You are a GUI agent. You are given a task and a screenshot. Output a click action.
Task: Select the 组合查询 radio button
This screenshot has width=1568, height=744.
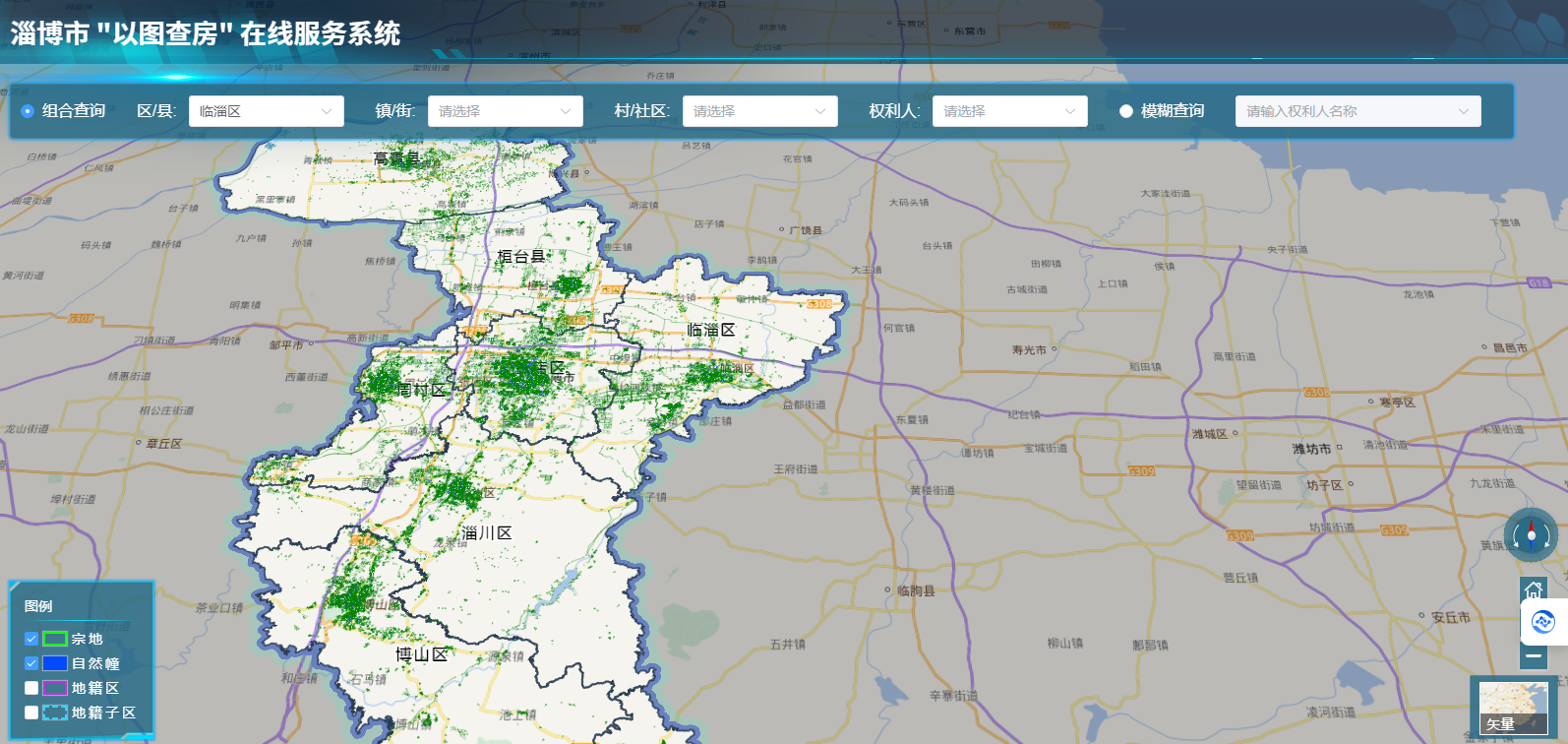pos(28,111)
